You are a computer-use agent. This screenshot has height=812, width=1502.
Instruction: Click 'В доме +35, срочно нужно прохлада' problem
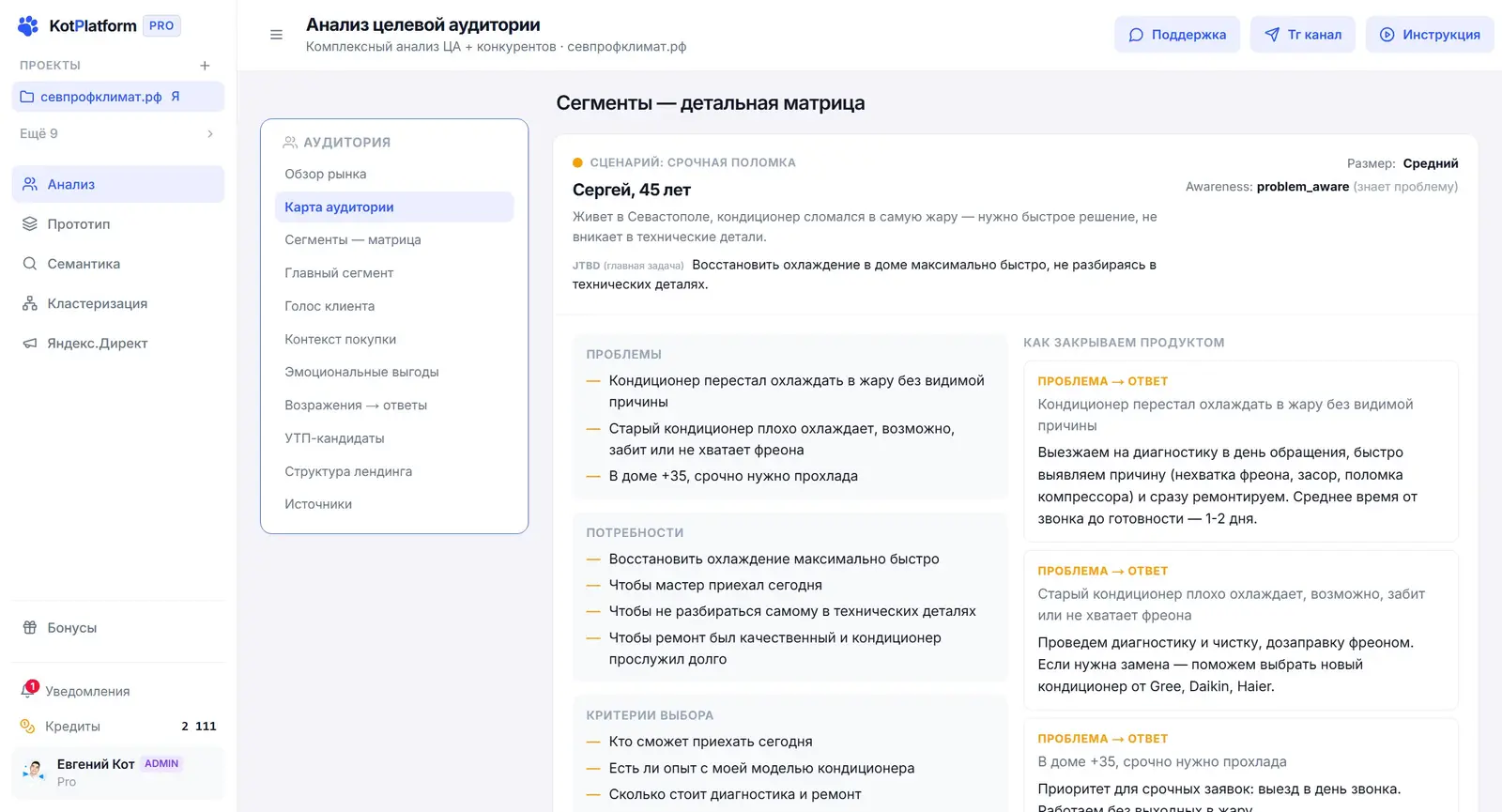tap(733, 476)
